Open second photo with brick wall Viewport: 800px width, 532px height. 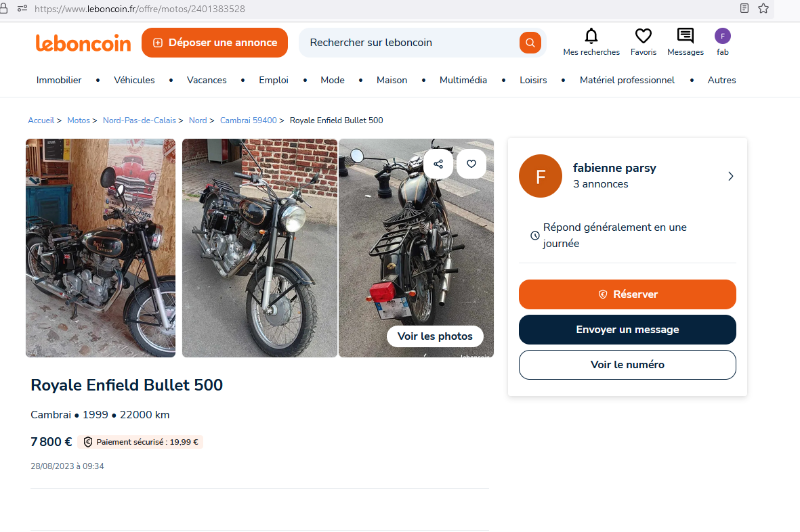tap(260, 248)
